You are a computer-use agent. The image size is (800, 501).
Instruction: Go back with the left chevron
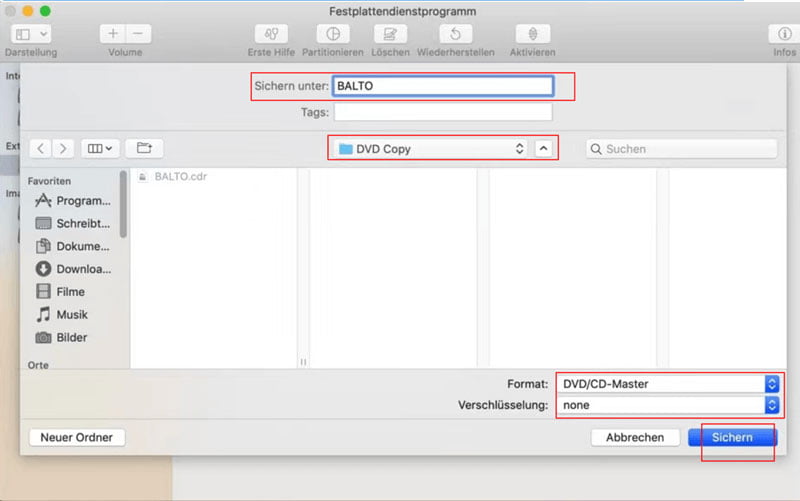pos(41,148)
